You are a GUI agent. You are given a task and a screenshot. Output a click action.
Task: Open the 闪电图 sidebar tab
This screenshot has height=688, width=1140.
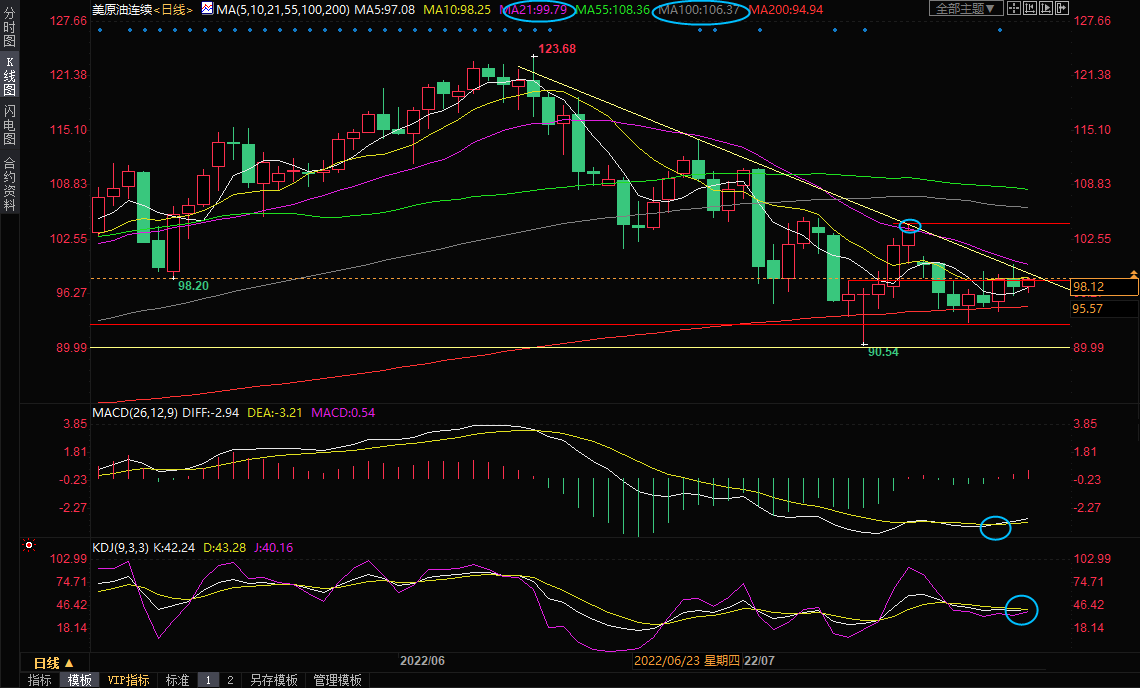[9, 124]
